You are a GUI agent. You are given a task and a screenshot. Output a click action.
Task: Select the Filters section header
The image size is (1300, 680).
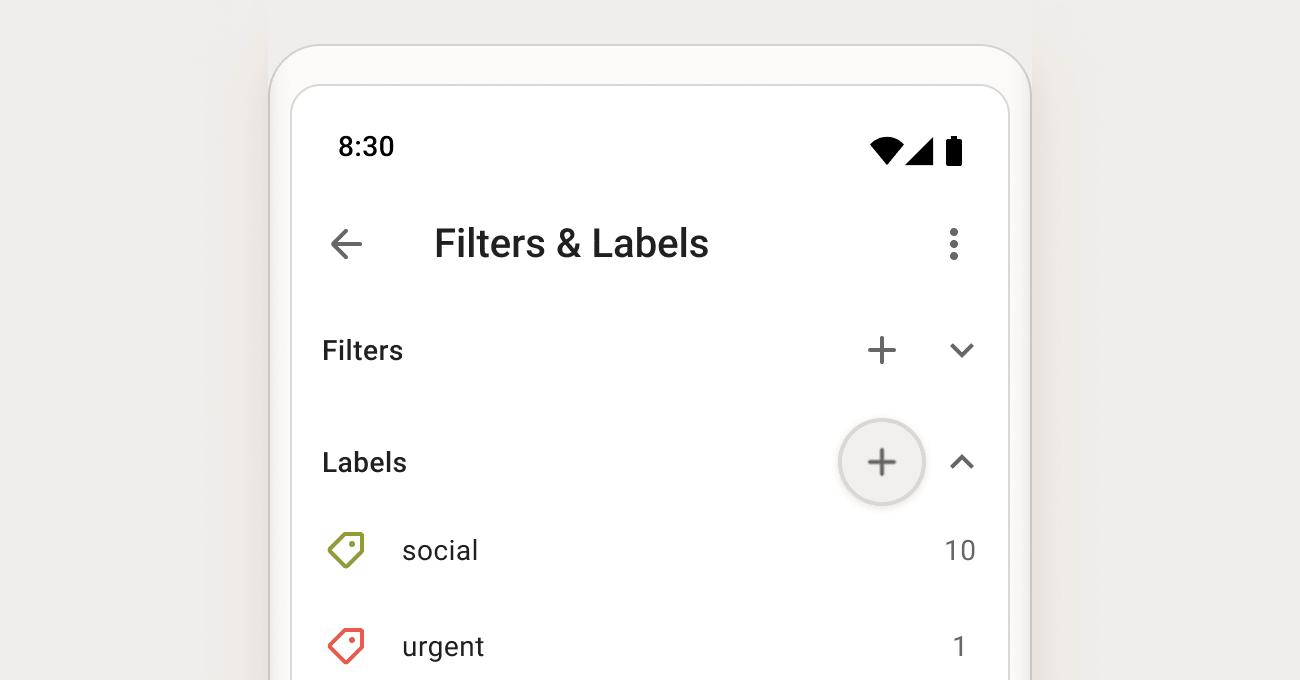[x=362, y=350]
